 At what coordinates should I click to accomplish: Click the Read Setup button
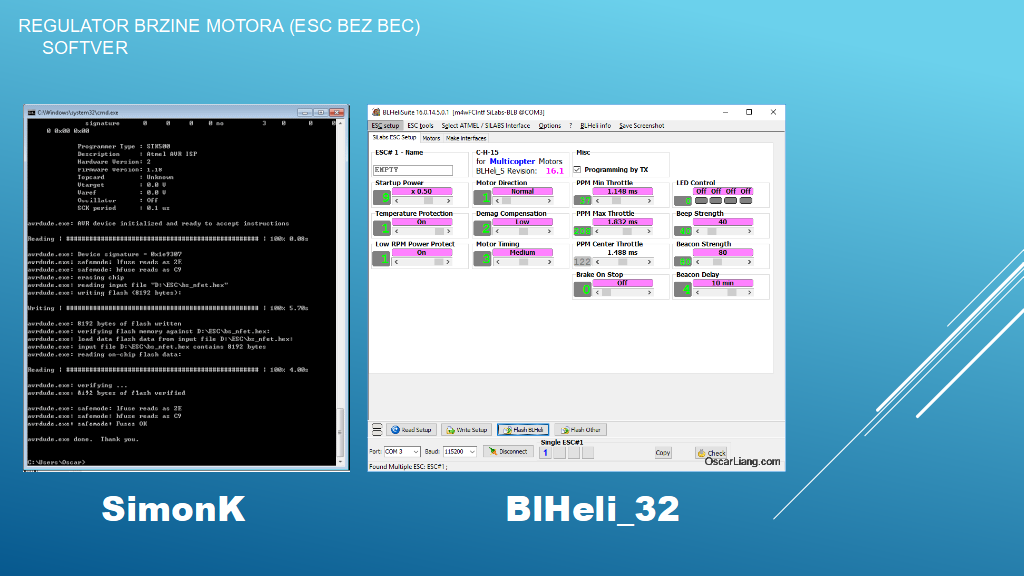pos(410,430)
